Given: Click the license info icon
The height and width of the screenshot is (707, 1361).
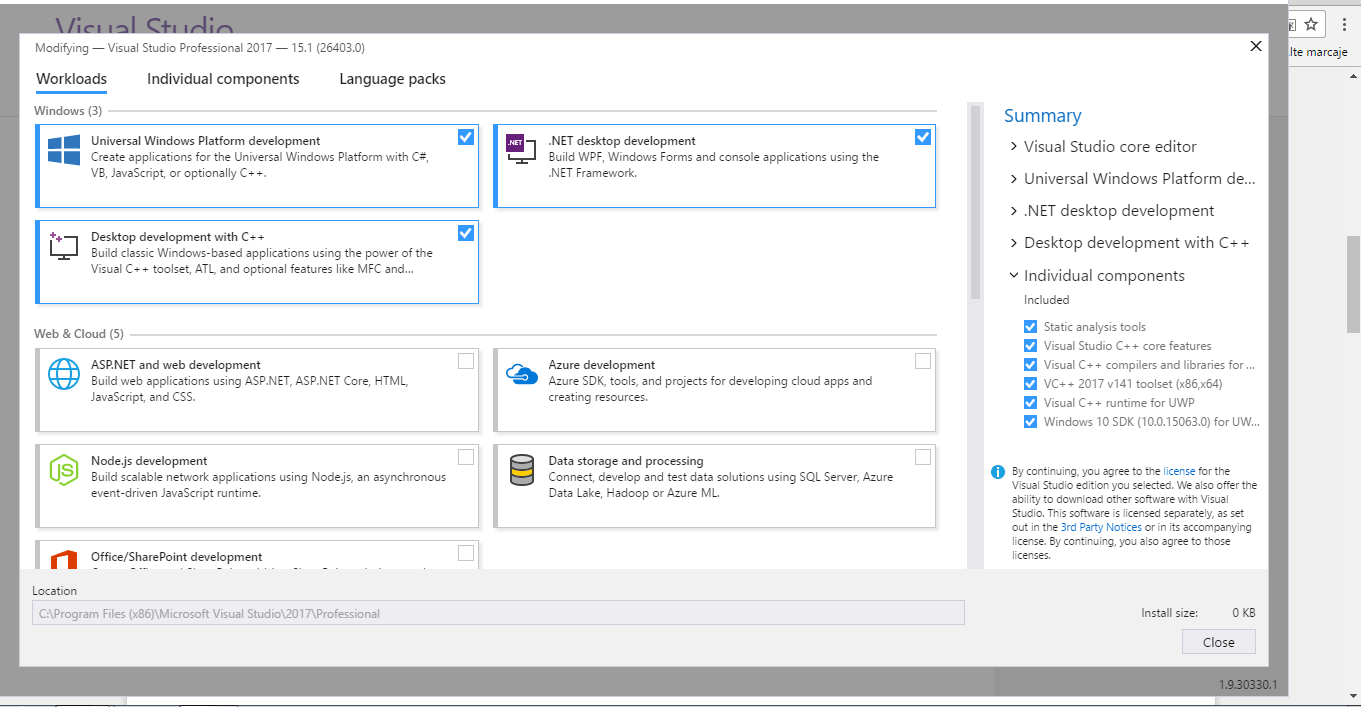Looking at the screenshot, I should coord(998,472).
